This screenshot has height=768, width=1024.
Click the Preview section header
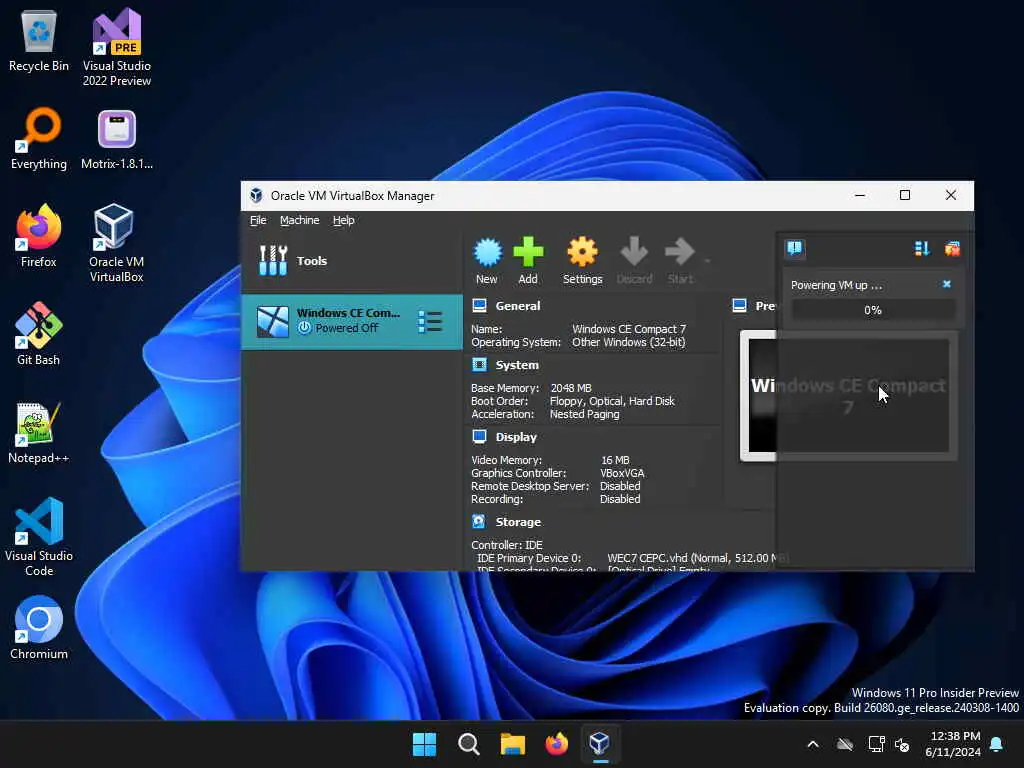tap(765, 306)
